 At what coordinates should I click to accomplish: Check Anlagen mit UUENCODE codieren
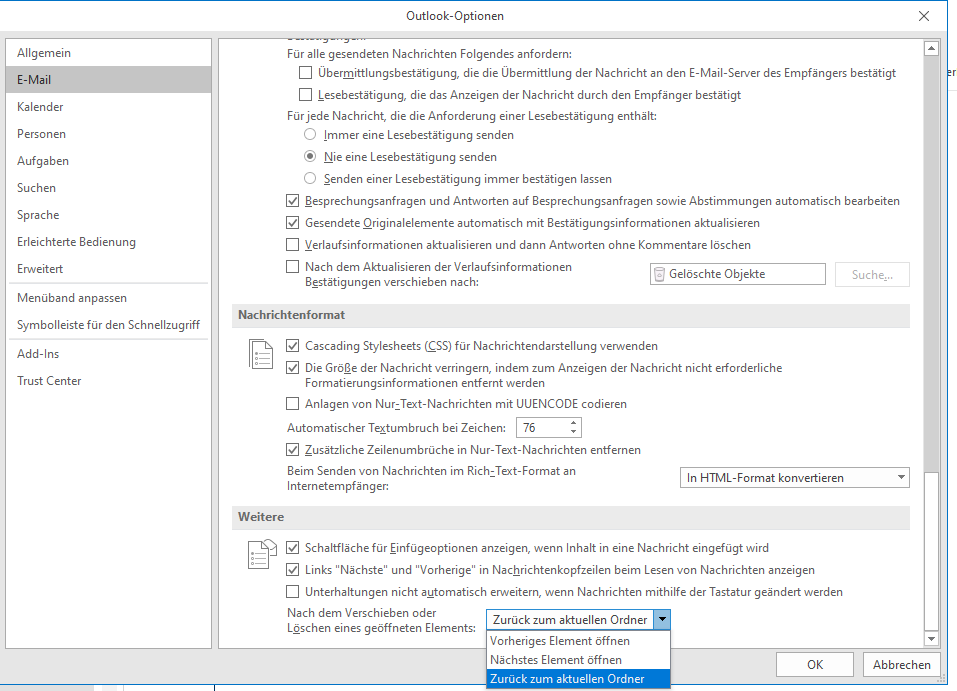293,403
